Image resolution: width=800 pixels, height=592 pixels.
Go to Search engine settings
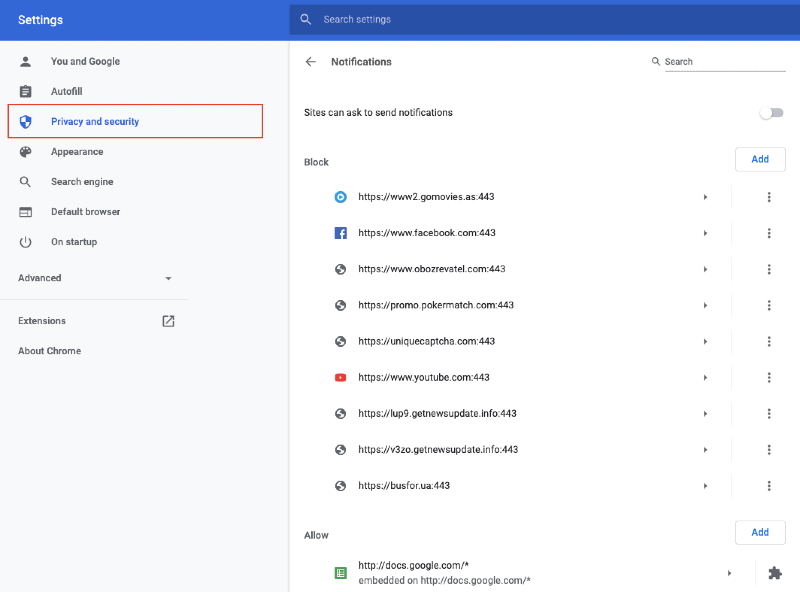coord(82,182)
